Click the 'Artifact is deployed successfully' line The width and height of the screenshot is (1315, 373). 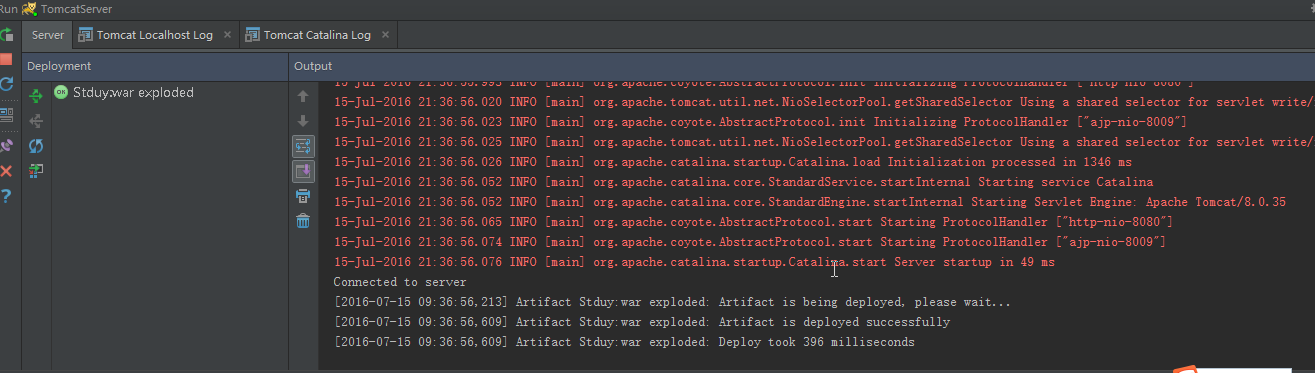pos(641,322)
